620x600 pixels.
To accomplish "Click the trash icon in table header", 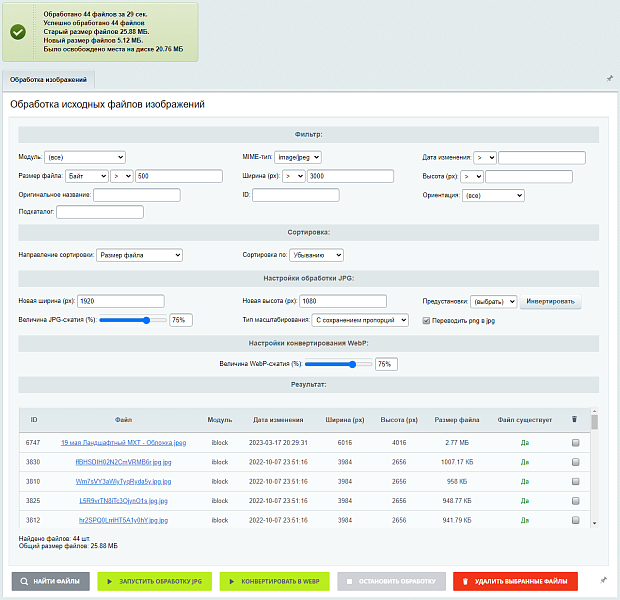I will click(x=573, y=420).
